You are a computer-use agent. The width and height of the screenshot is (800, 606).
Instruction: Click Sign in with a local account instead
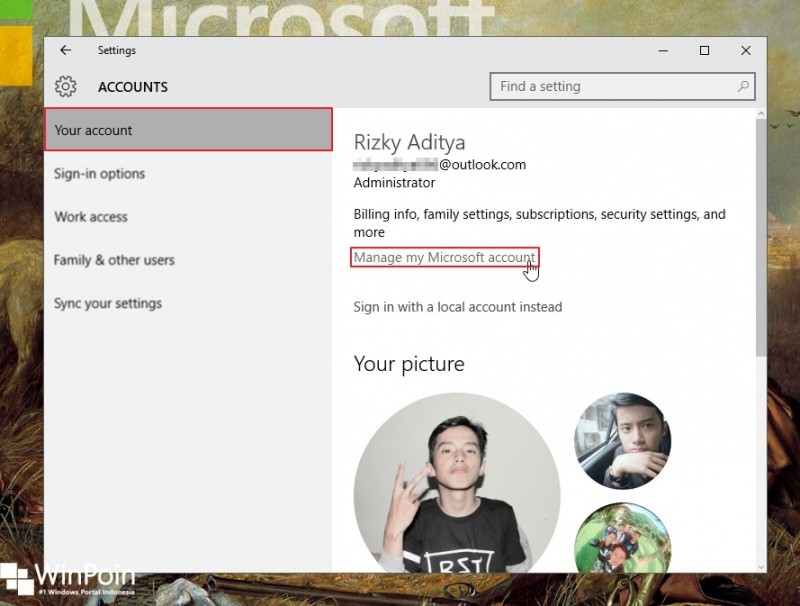click(x=458, y=307)
